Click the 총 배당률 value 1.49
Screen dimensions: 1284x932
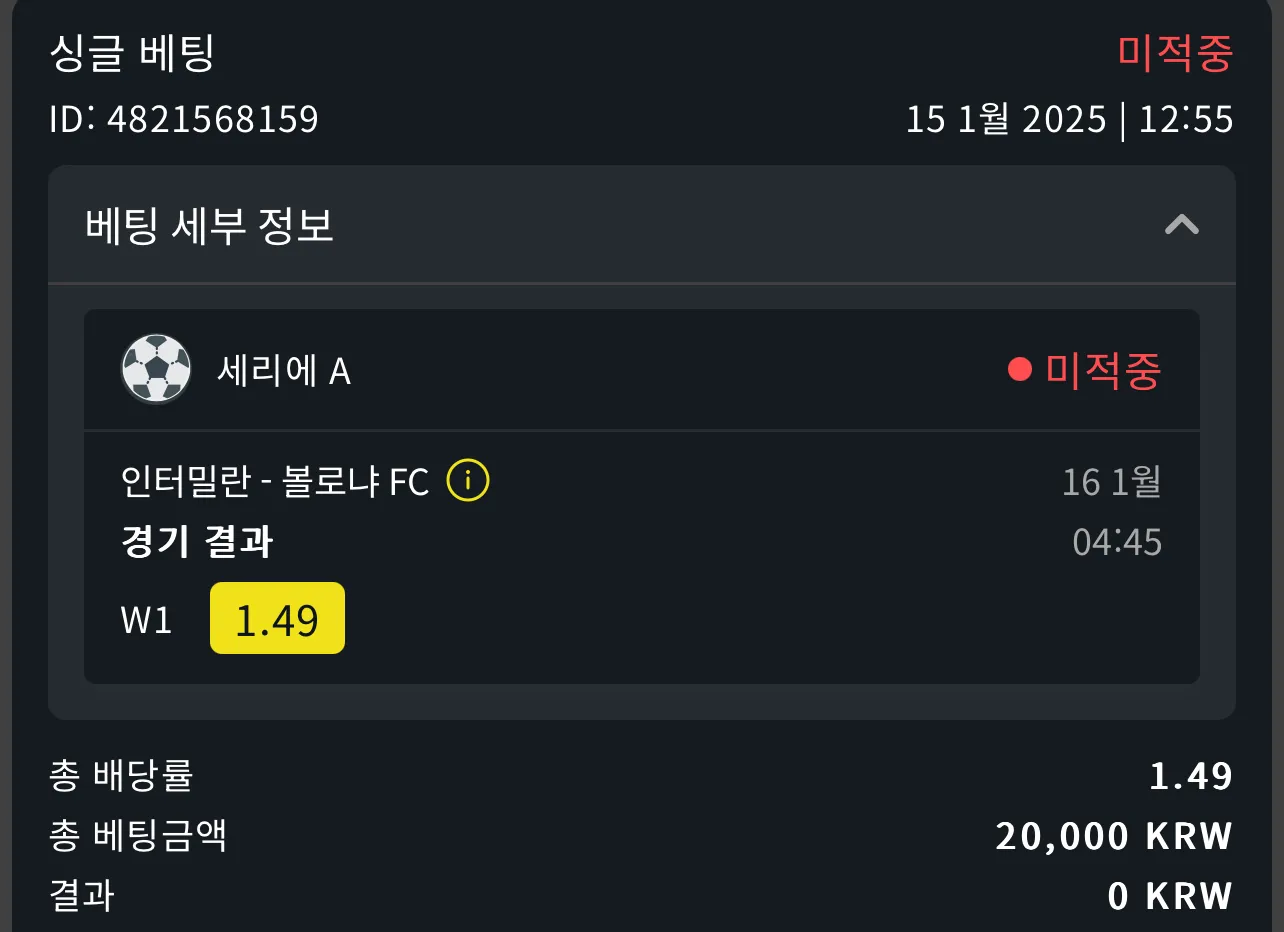(1191, 776)
